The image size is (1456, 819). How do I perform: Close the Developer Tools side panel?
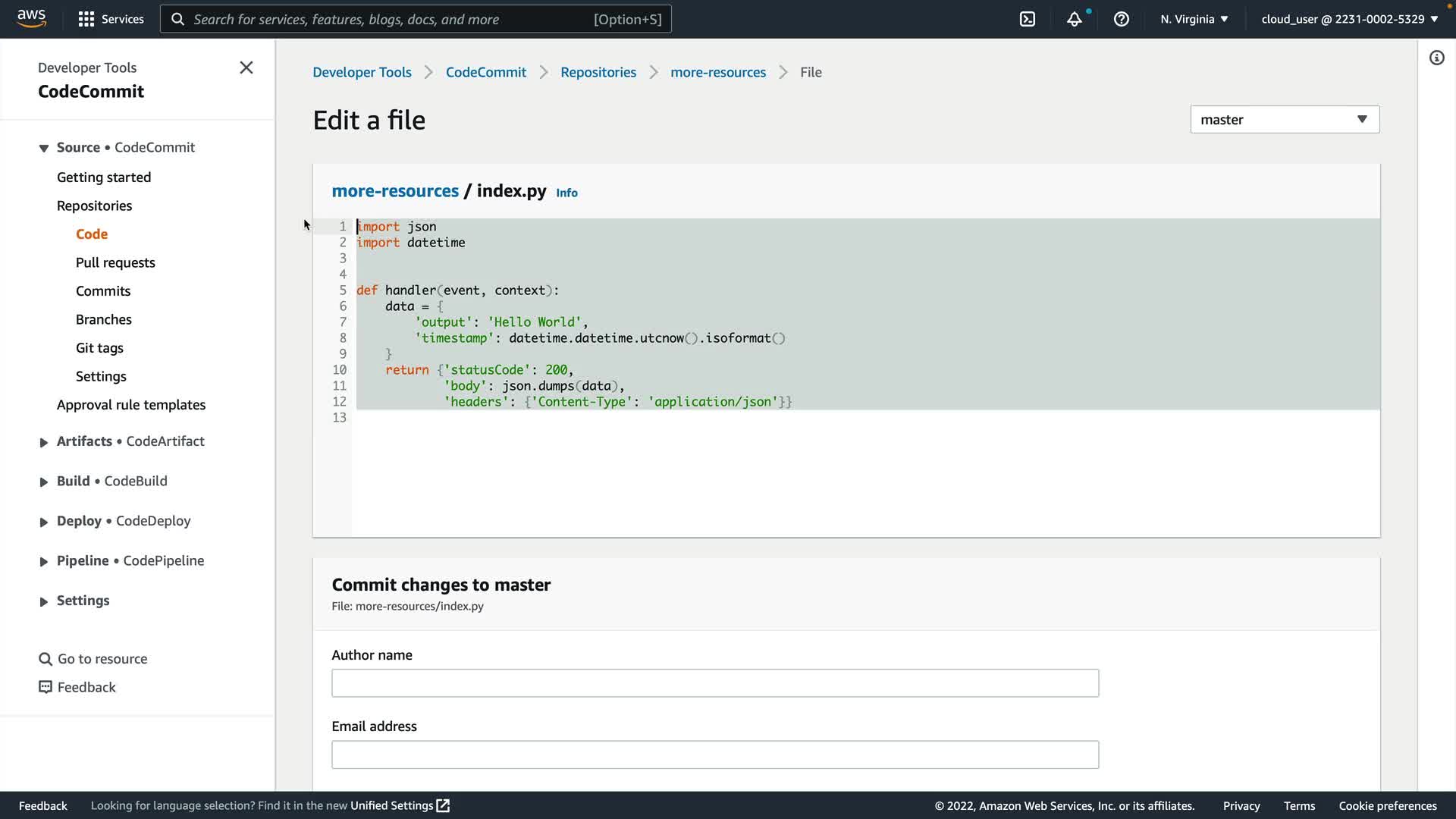tap(246, 67)
